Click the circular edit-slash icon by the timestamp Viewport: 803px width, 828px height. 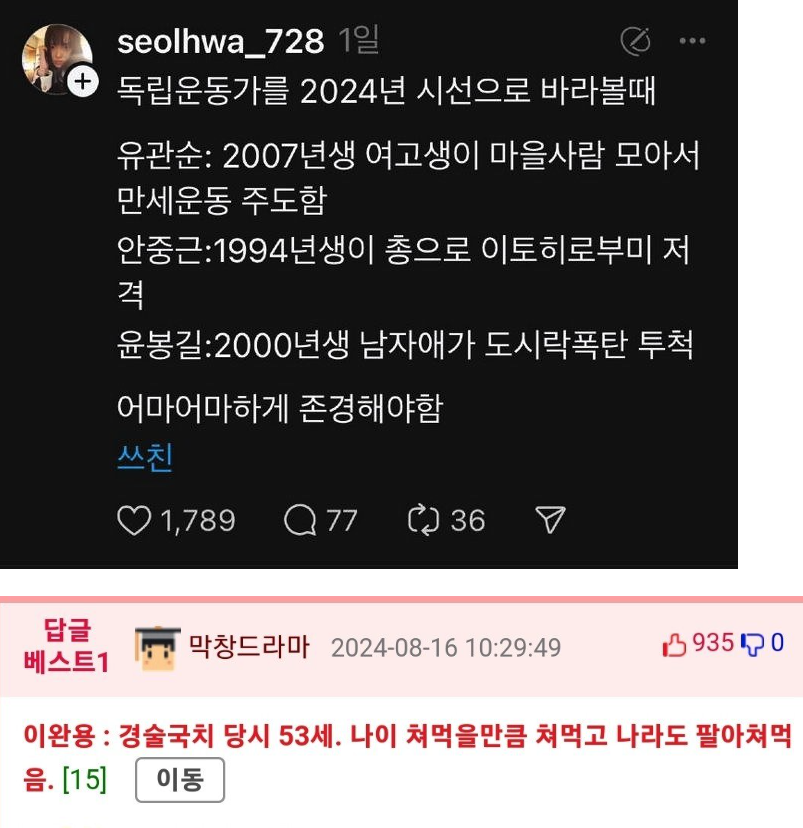coord(635,41)
